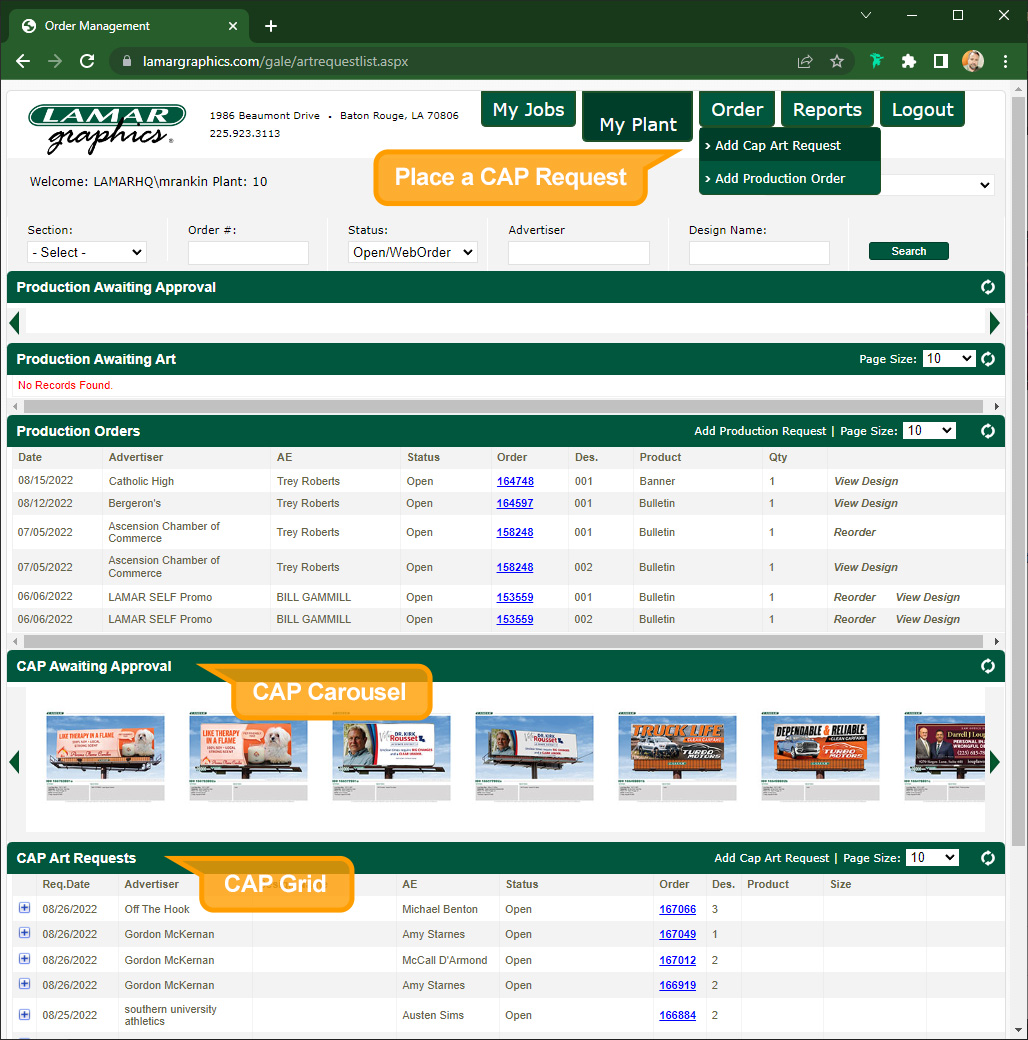The height and width of the screenshot is (1040, 1028).
Task: Click the browser address bar URL
Action: (275, 62)
